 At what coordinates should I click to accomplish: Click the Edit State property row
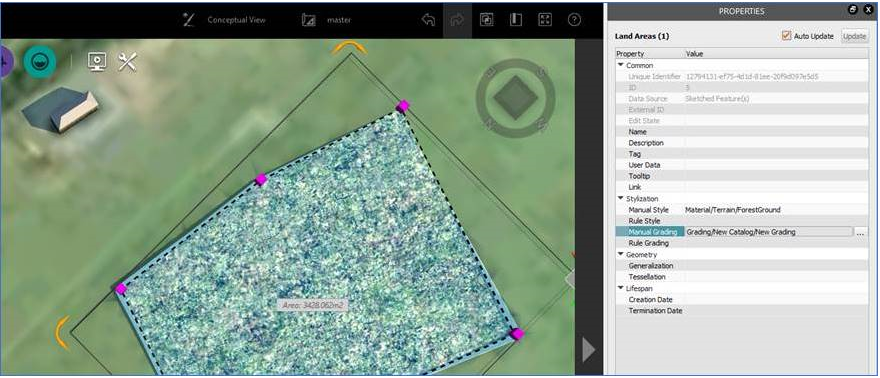coord(742,121)
